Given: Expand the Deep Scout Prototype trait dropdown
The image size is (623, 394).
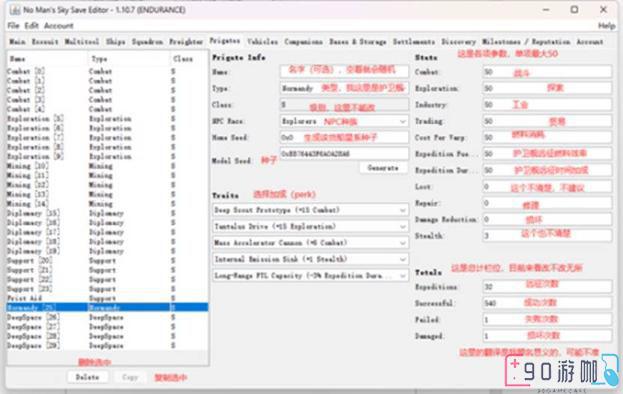Looking at the screenshot, I should click(310, 210).
